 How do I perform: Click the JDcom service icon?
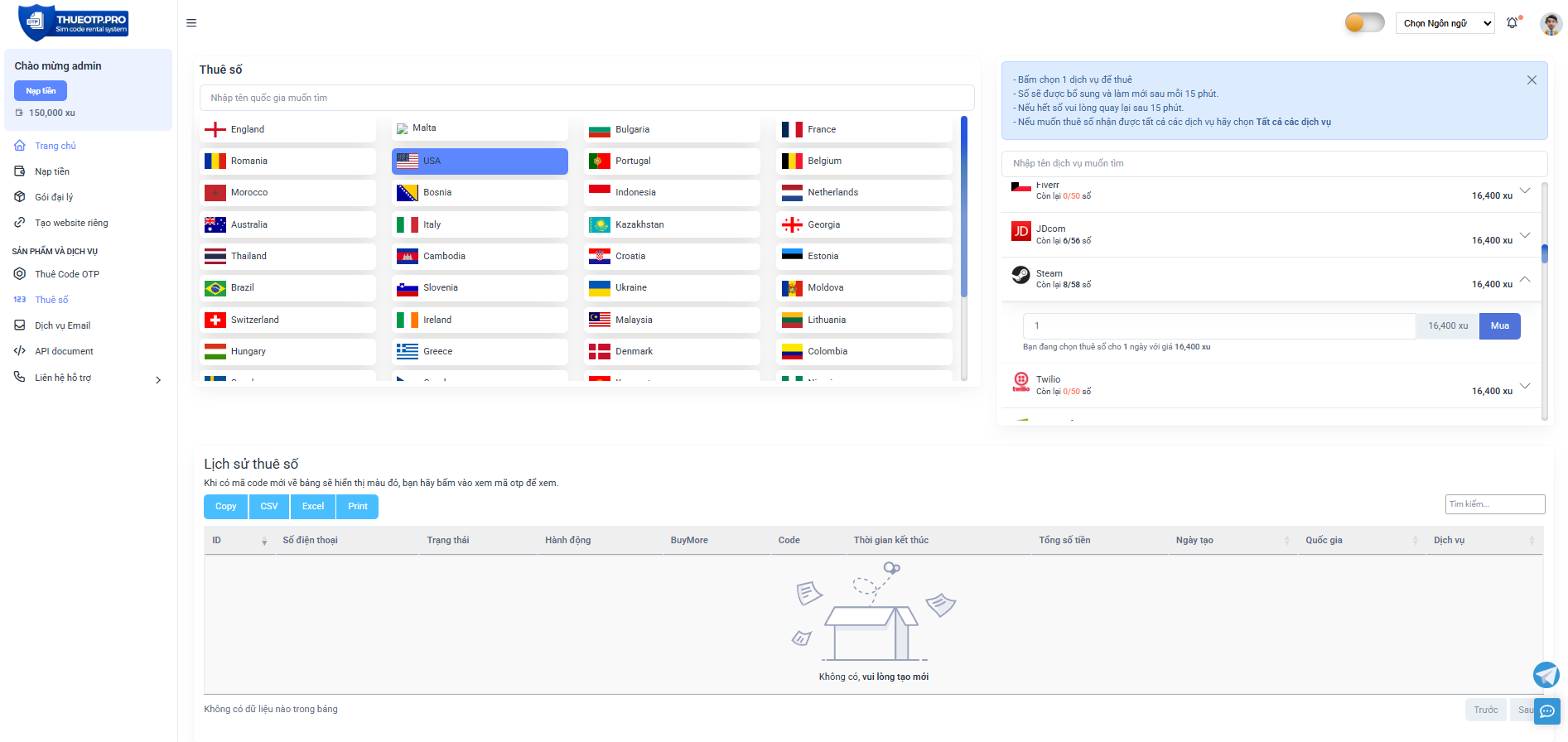(x=1021, y=232)
